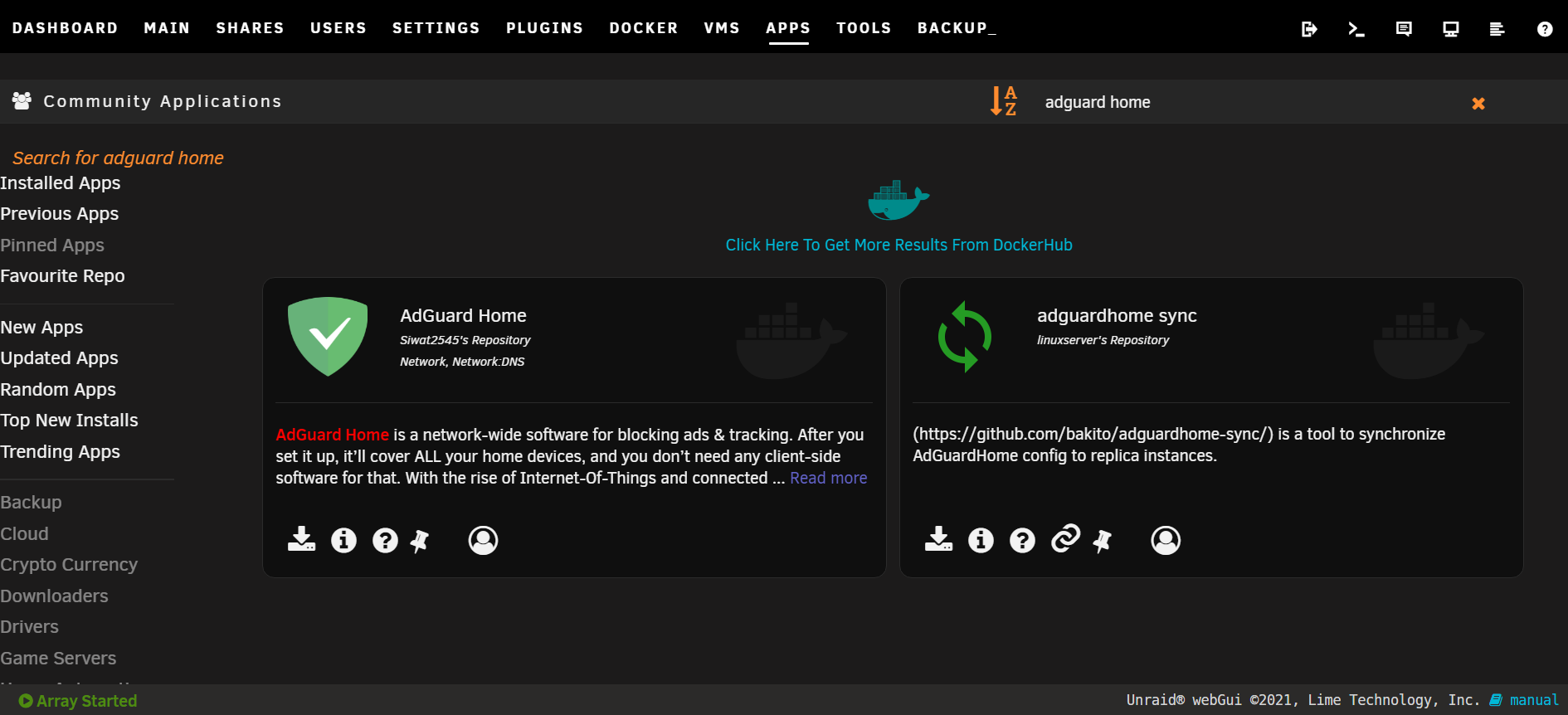
Task: Open the Plugins tab
Action: pos(545,28)
